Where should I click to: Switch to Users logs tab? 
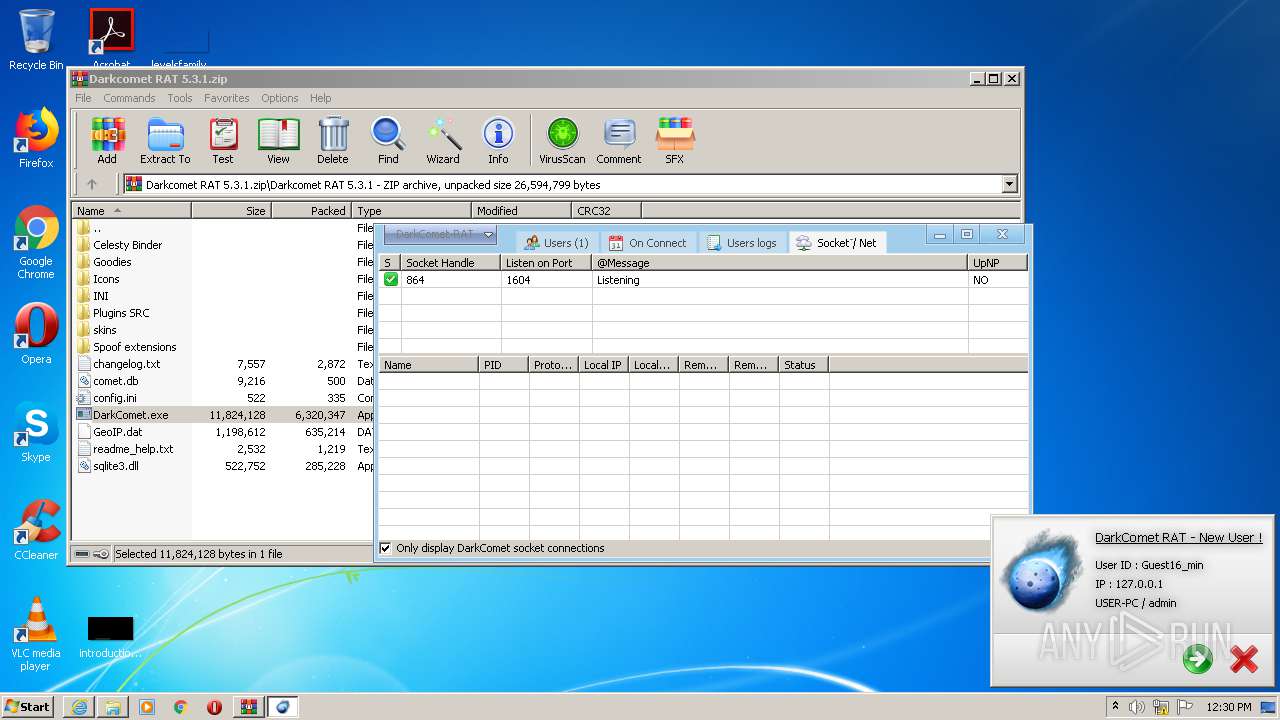tap(741, 243)
